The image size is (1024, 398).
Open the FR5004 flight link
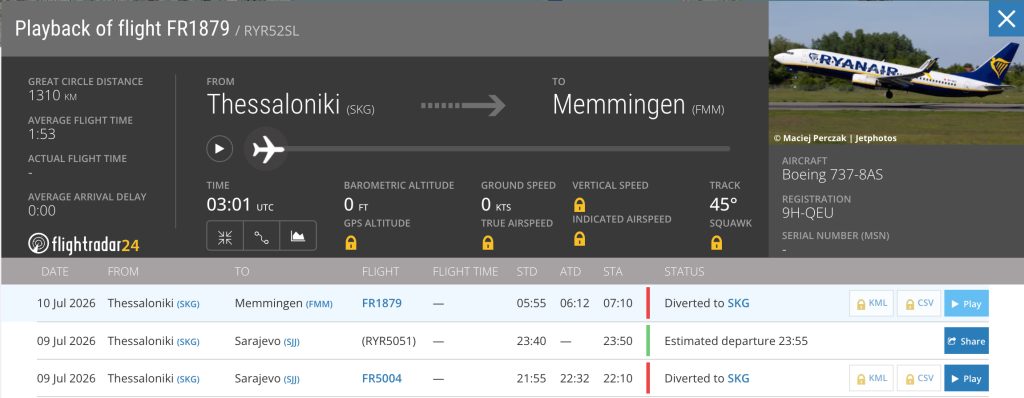[381, 378]
